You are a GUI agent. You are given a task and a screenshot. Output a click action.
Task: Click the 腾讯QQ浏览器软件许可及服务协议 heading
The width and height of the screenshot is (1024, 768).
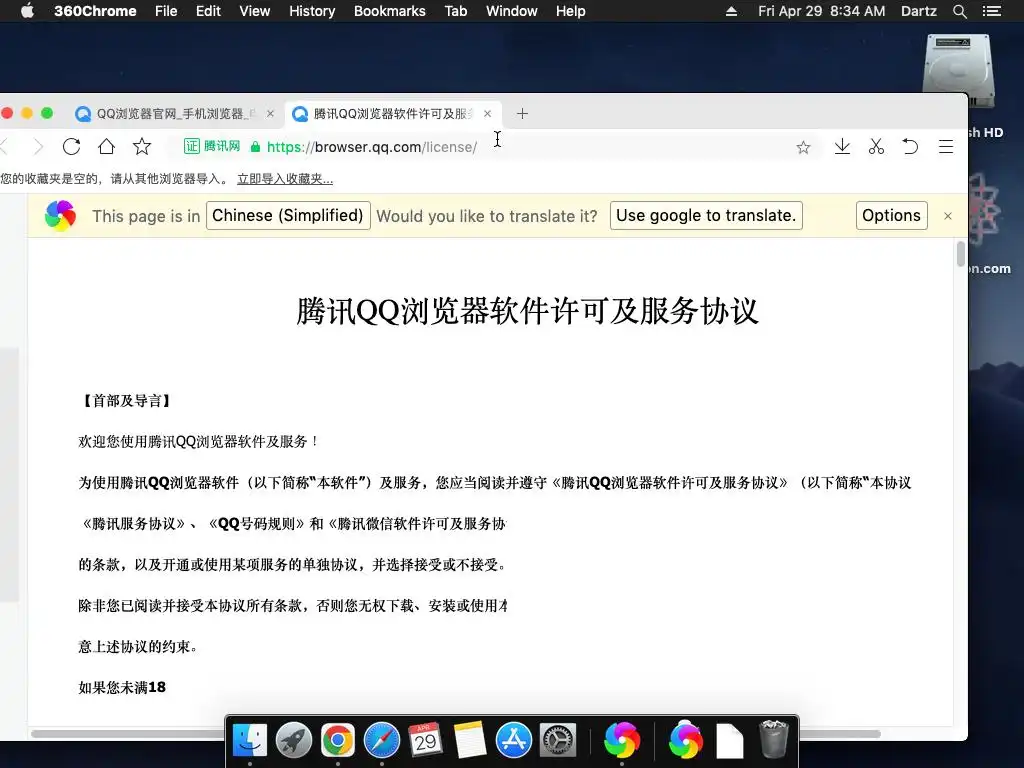click(x=527, y=311)
